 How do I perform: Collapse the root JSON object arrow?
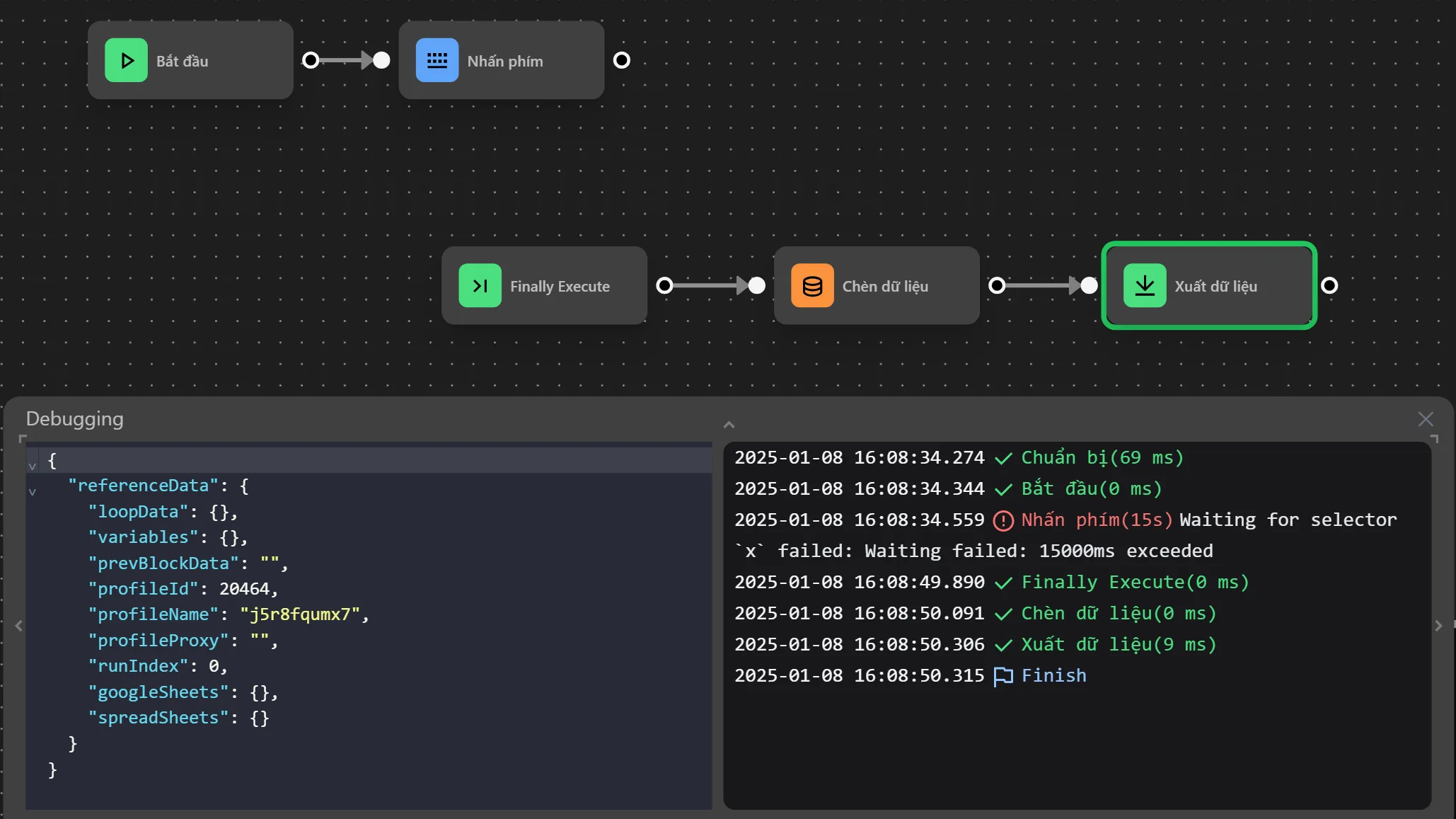pyautogui.click(x=32, y=466)
